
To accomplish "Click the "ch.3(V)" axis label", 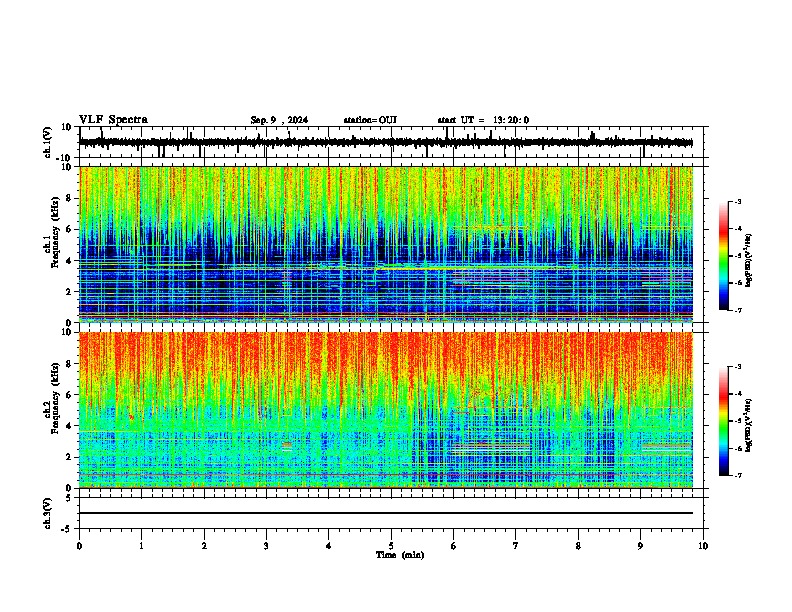I will click(48, 514).
